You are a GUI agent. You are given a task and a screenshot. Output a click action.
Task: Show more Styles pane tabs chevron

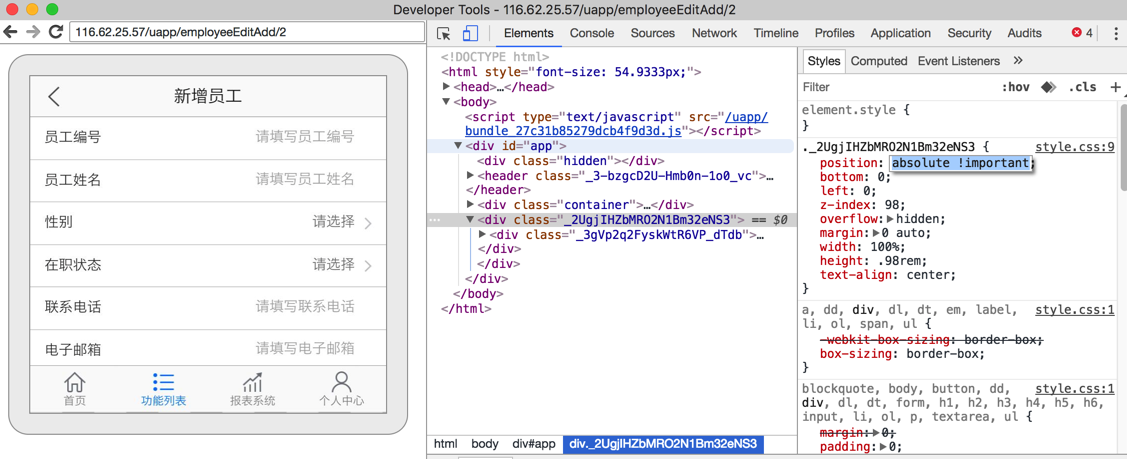click(1018, 60)
